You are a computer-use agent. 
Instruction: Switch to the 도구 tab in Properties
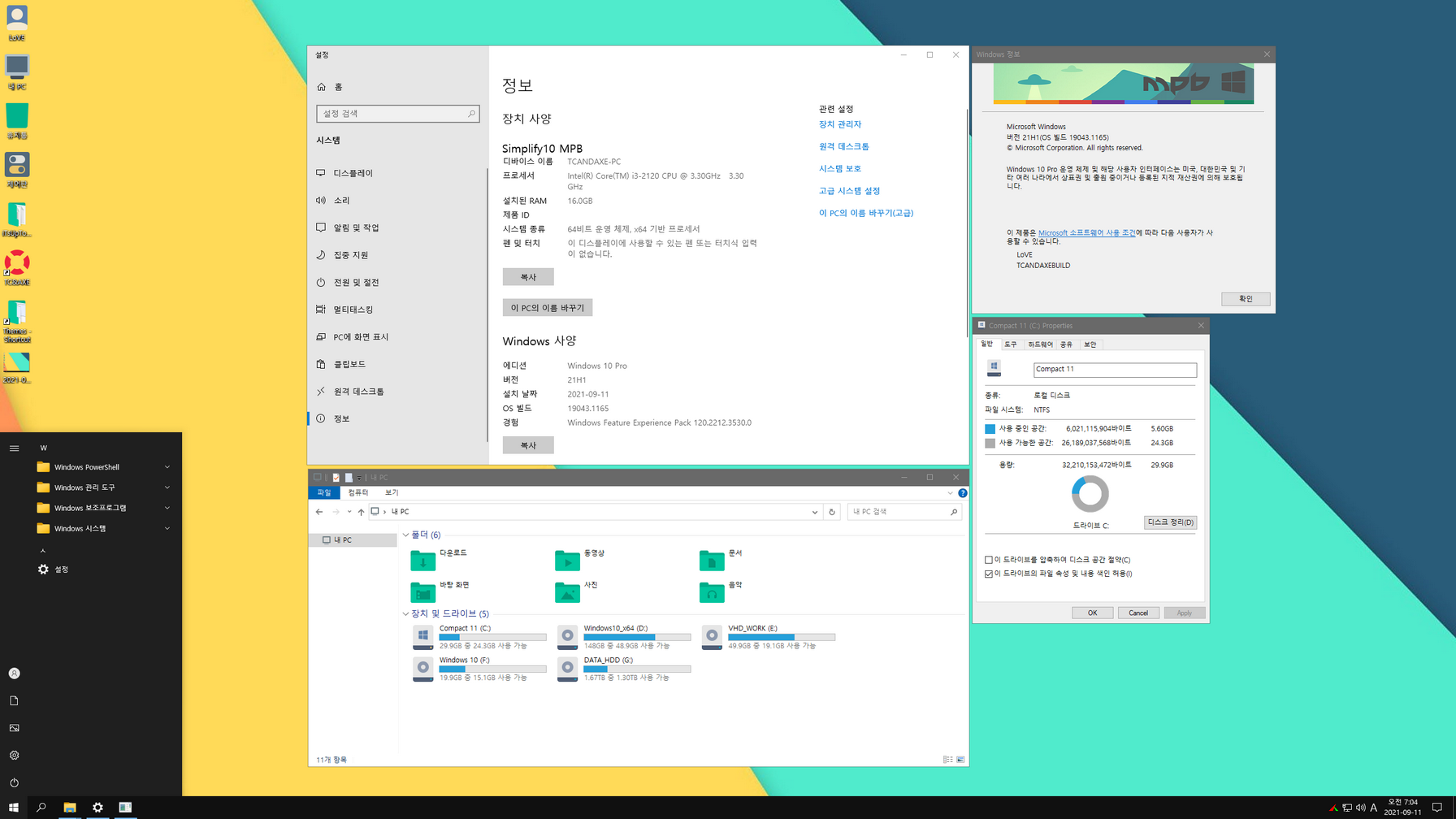[1011, 344]
